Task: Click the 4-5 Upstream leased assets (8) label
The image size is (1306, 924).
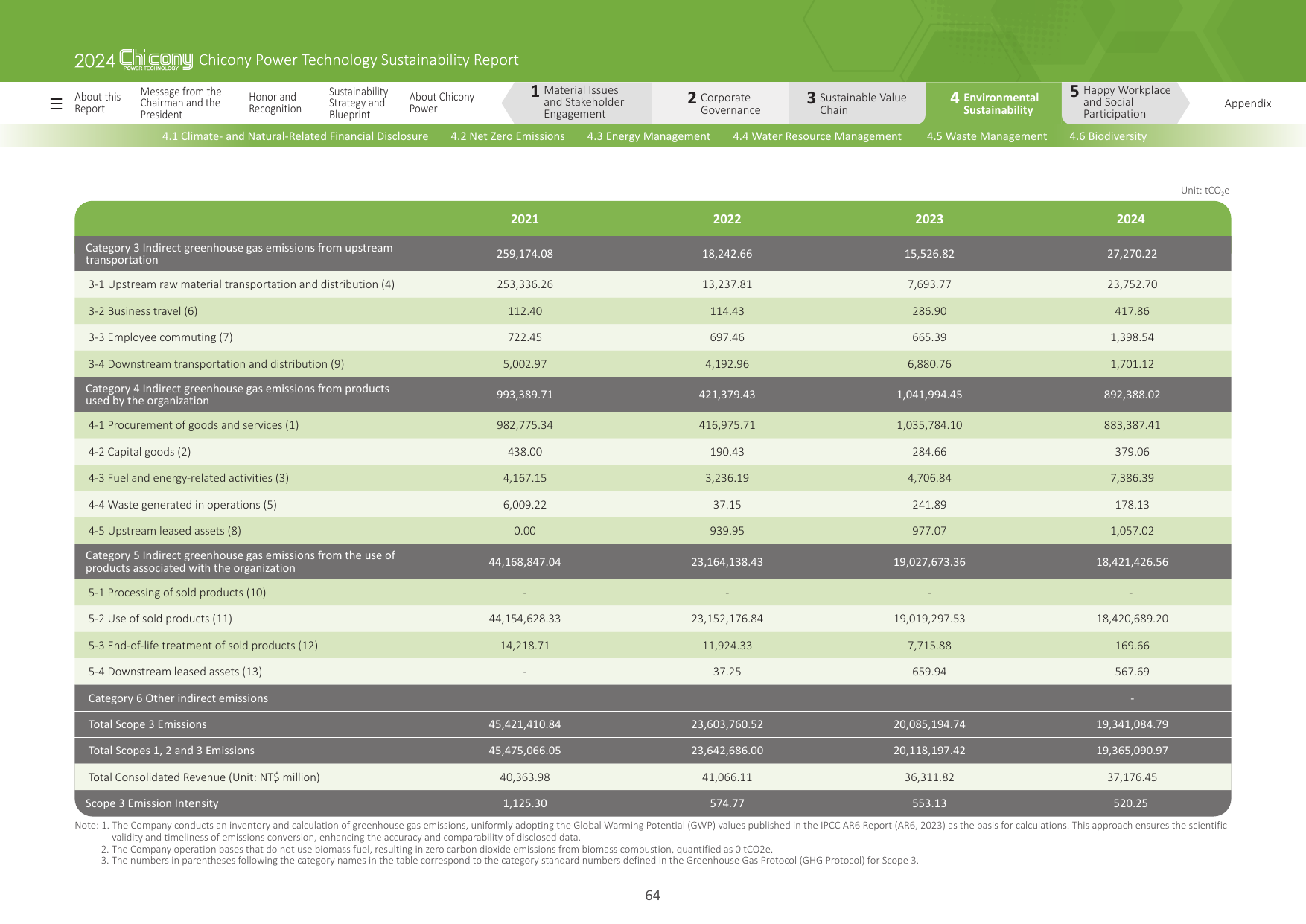Action: 165,531
